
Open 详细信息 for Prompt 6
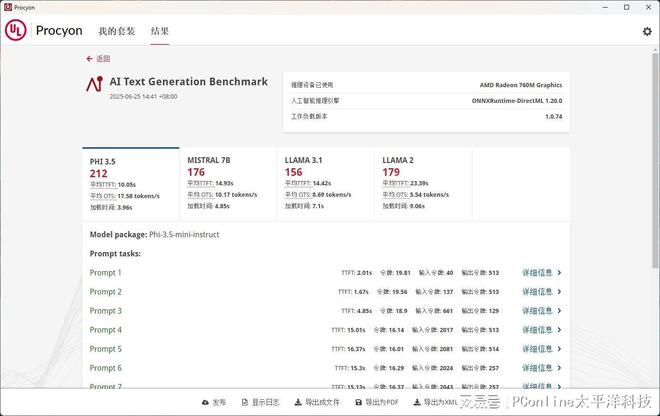tap(537, 368)
